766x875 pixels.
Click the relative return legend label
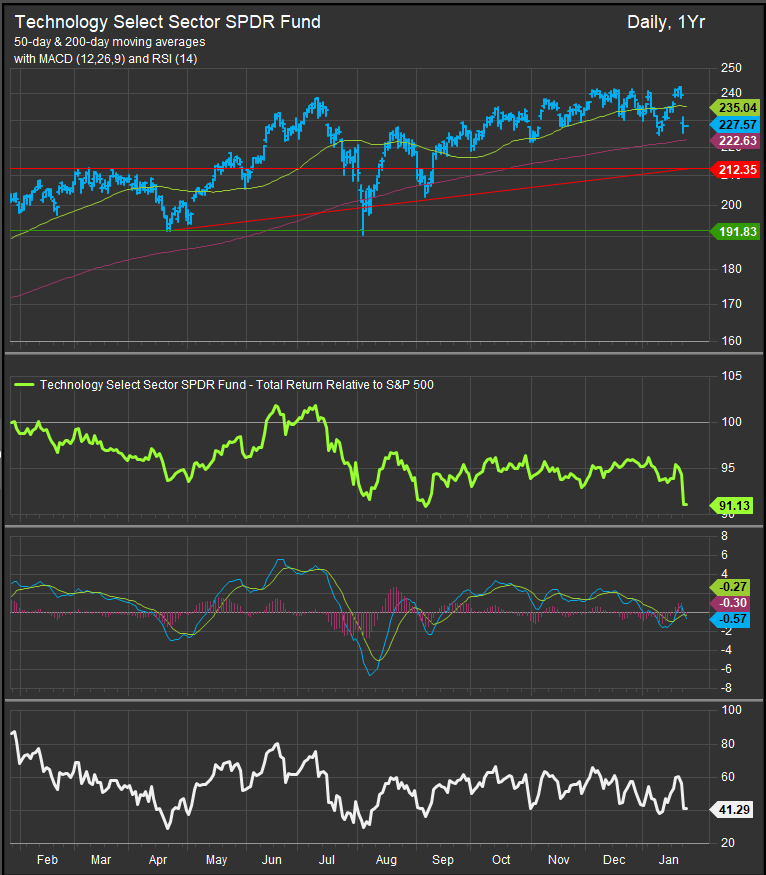point(237,384)
